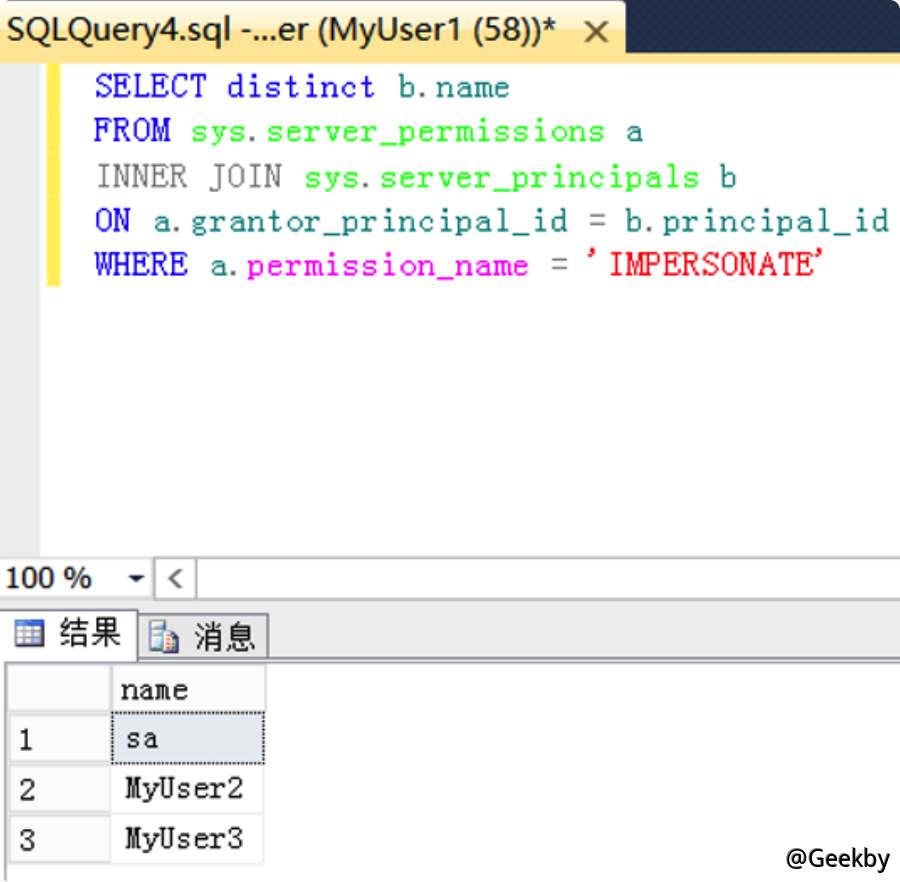Click the Results grid icon on 结果 tab
This screenshot has width=900, height=882.
coord(31,634)
